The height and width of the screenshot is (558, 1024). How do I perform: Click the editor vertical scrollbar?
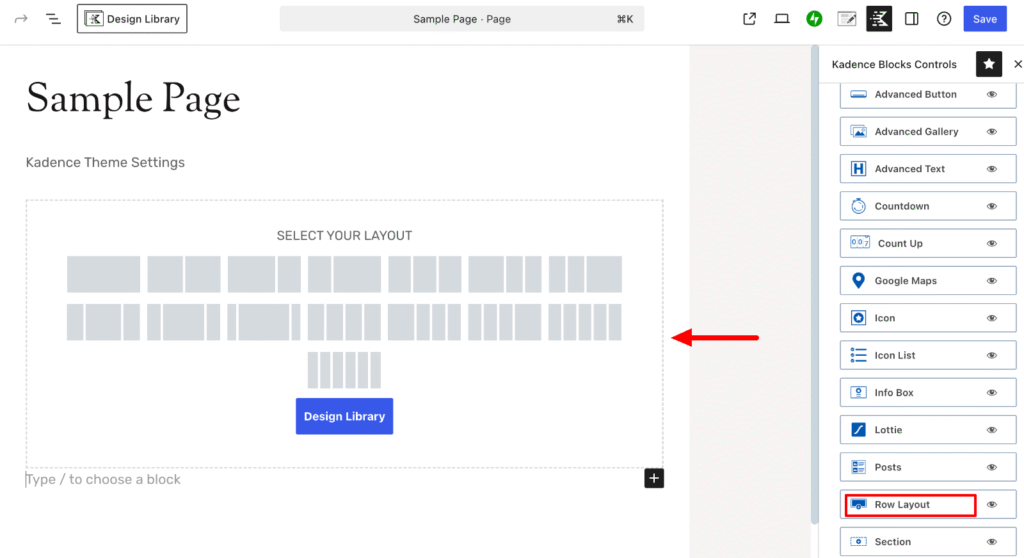pos(814,284)
